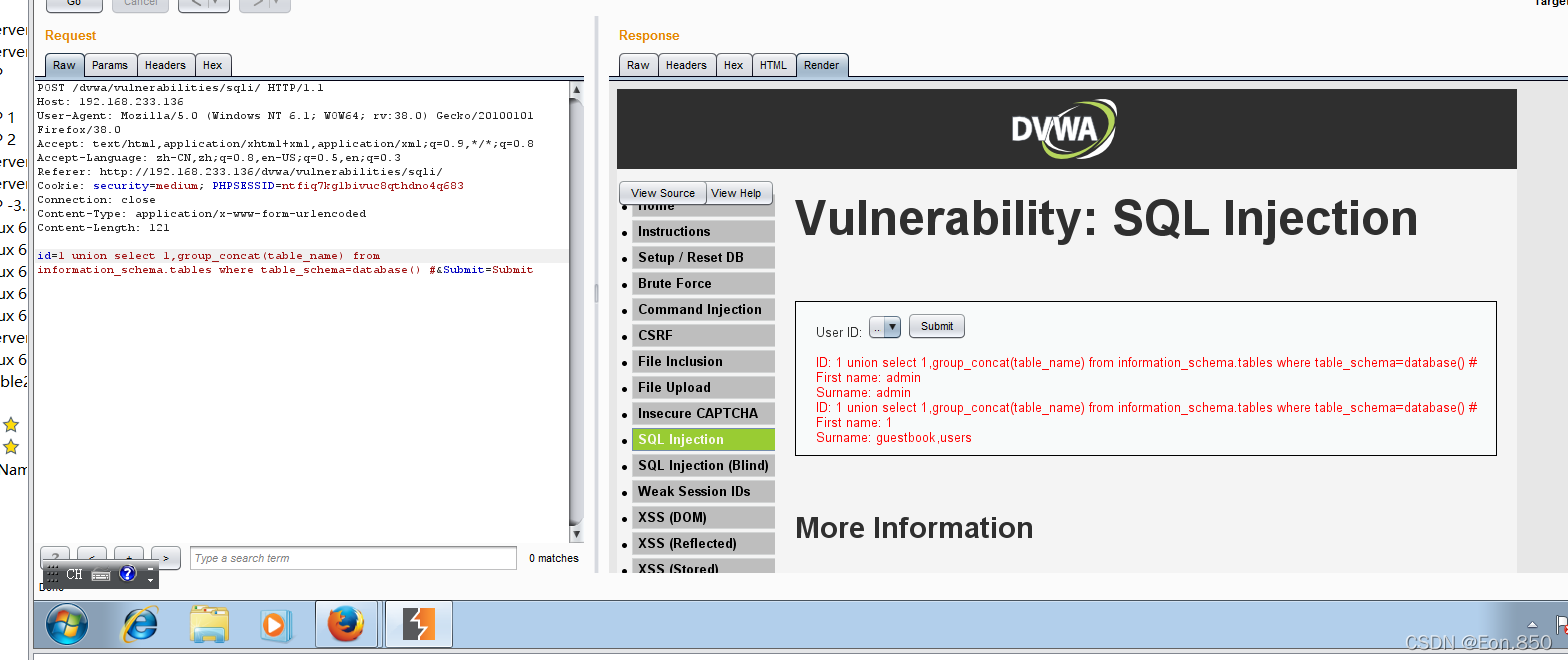
Task: Select the Render tab in the Response panel
Action: [822, 65]
